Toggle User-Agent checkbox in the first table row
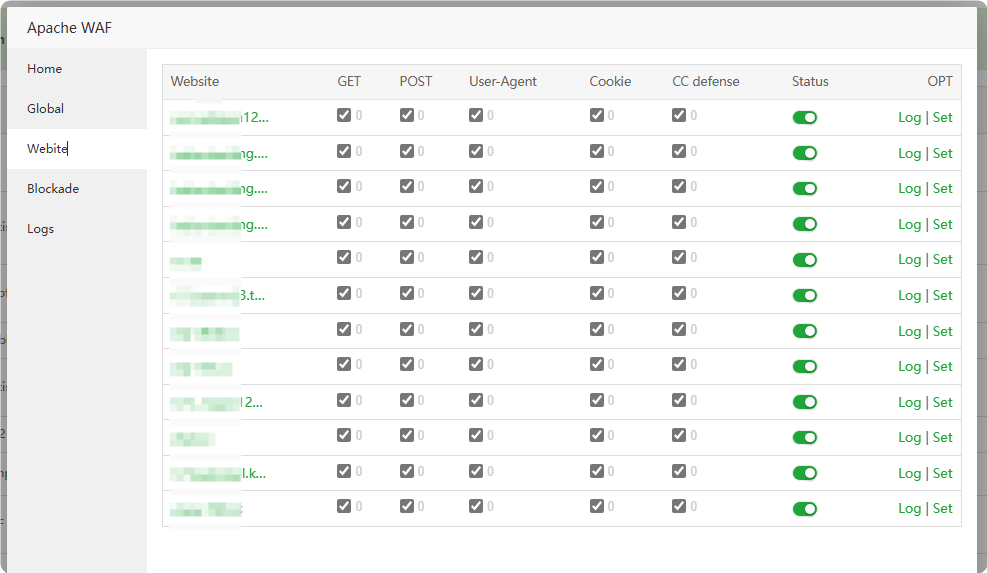This screenshot has width=987, height=573. [x=476, y=115]
